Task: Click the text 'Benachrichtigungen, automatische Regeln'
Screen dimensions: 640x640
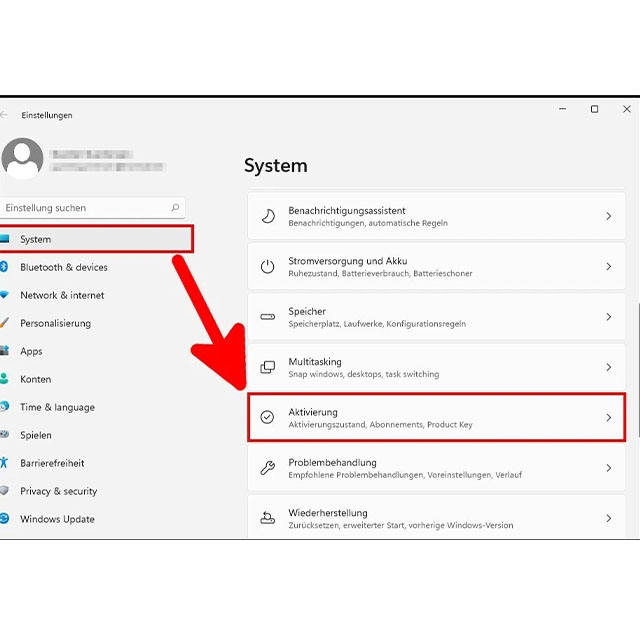Action: click(x=368, y=223)
